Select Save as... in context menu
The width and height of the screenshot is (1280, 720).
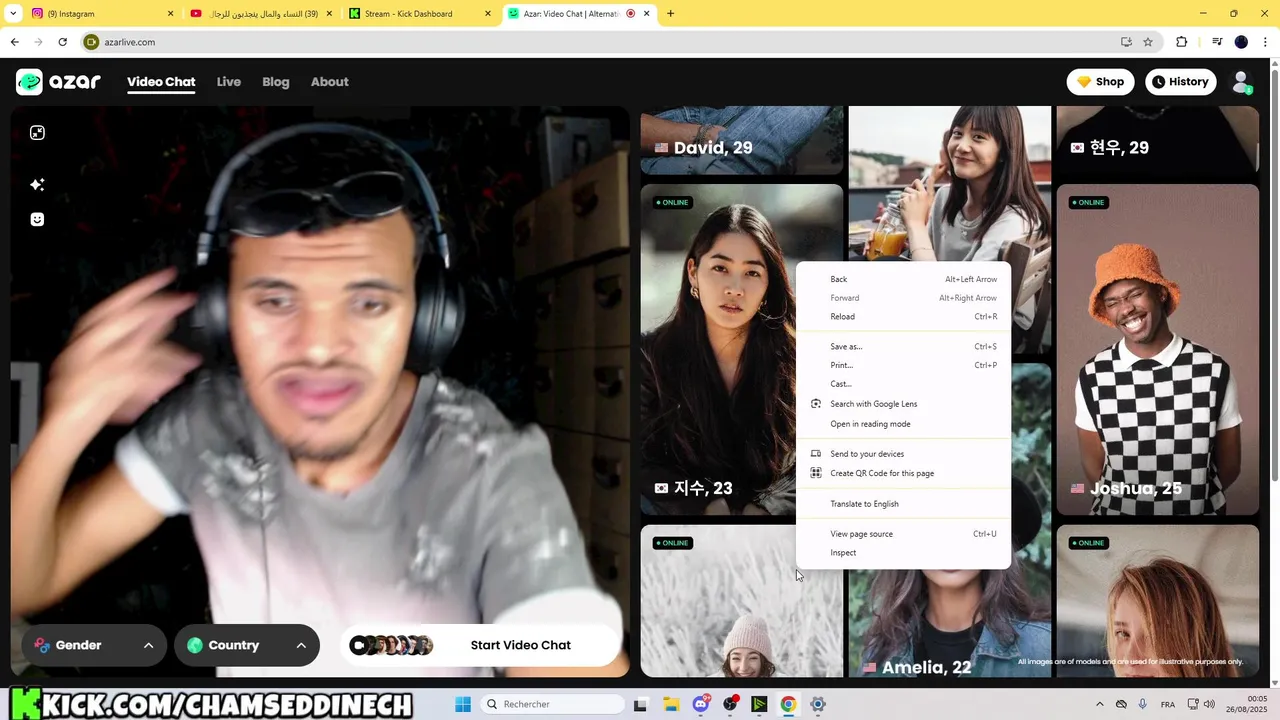[x=903, y=346]
